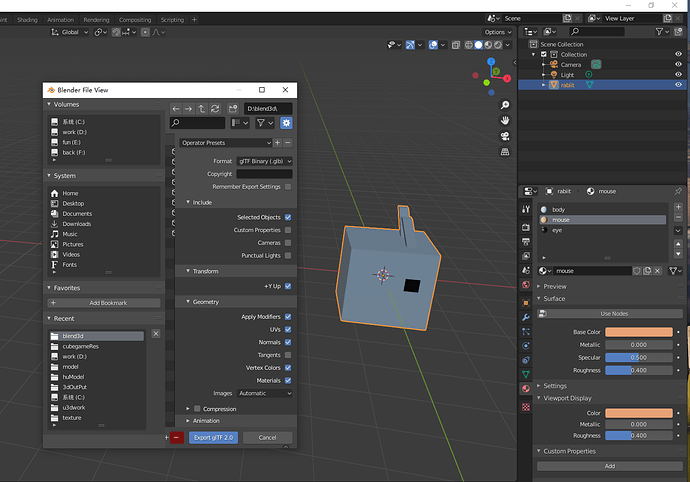Open the Format glTF Binary dropdown
The width and height of the screenshot is (690, 482).
(265, 160)
